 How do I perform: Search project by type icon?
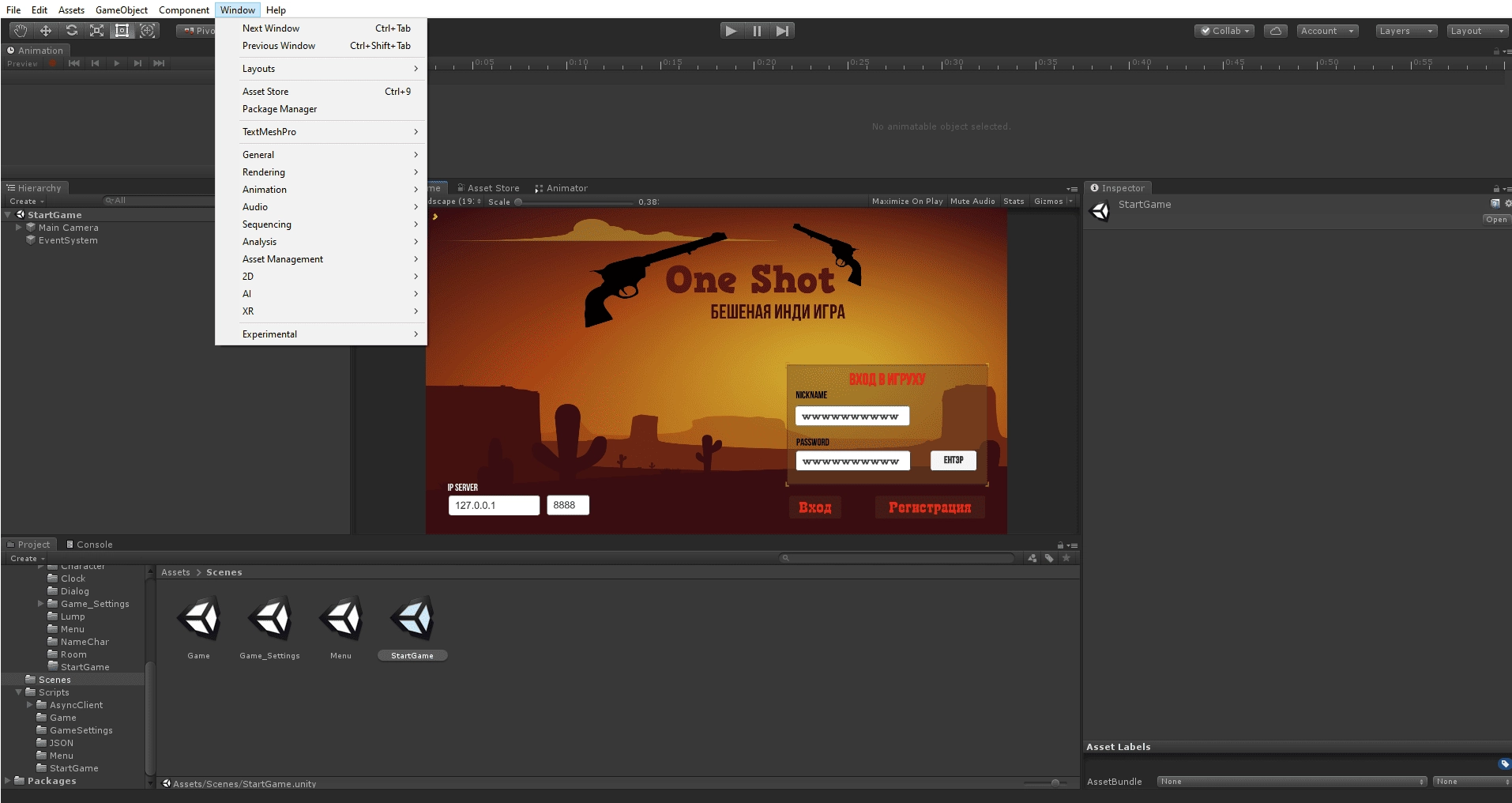point(1032,558)
